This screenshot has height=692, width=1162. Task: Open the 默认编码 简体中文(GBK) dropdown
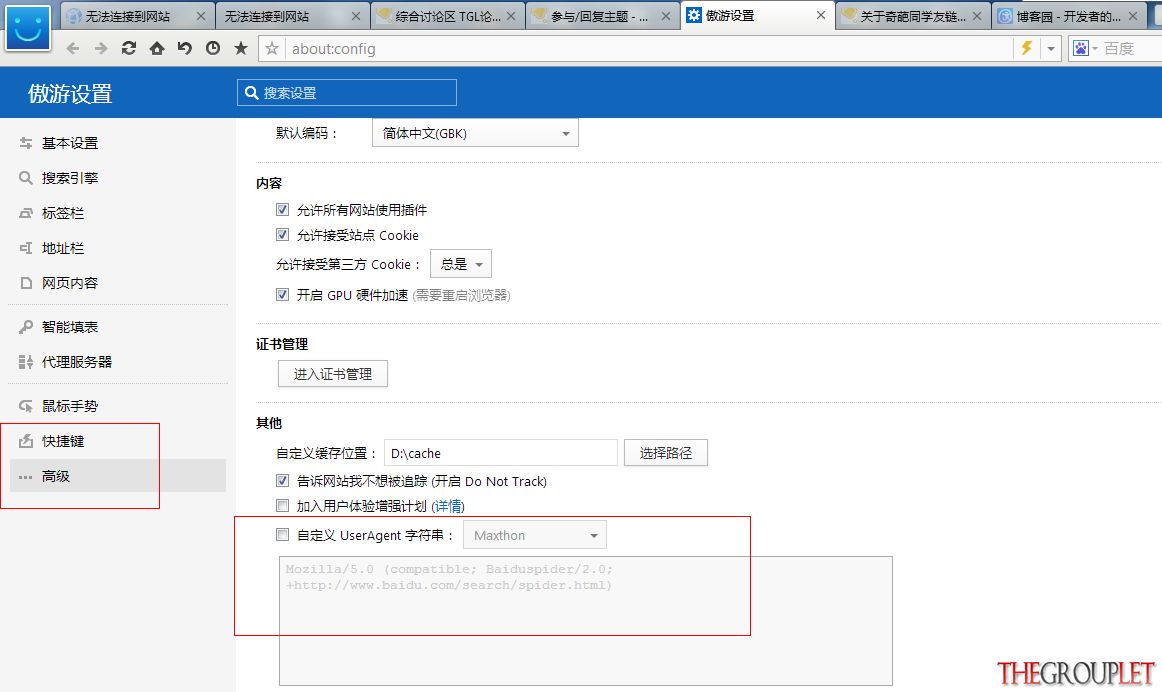point(475,133)
